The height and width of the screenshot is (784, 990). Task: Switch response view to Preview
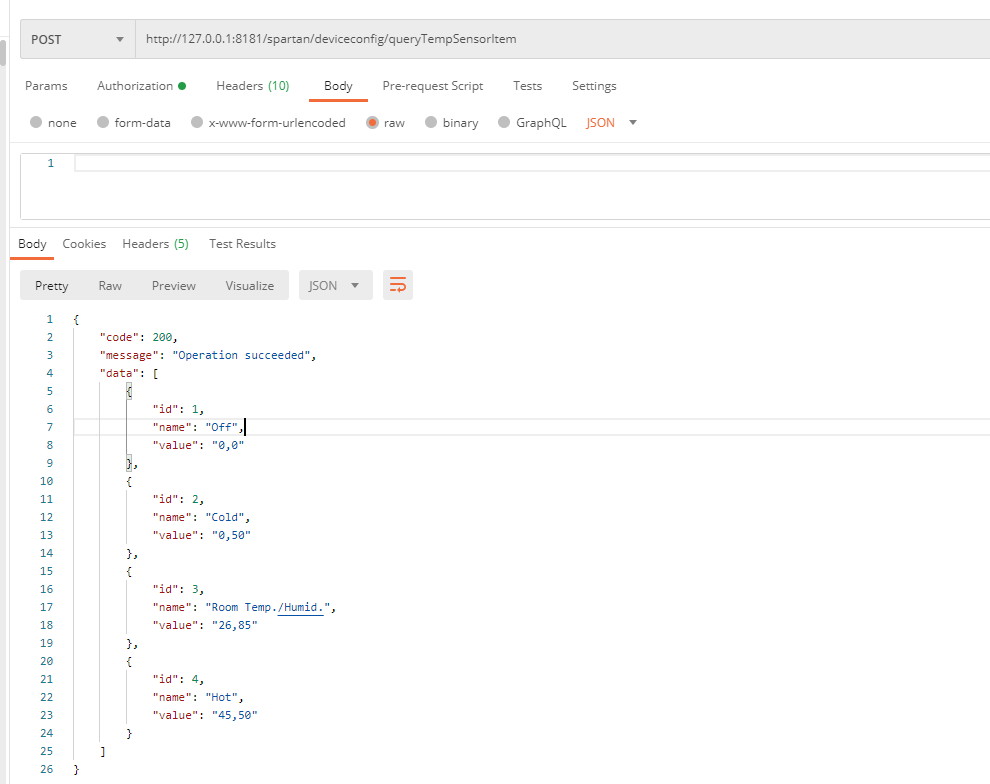click(x=173, y=285)
